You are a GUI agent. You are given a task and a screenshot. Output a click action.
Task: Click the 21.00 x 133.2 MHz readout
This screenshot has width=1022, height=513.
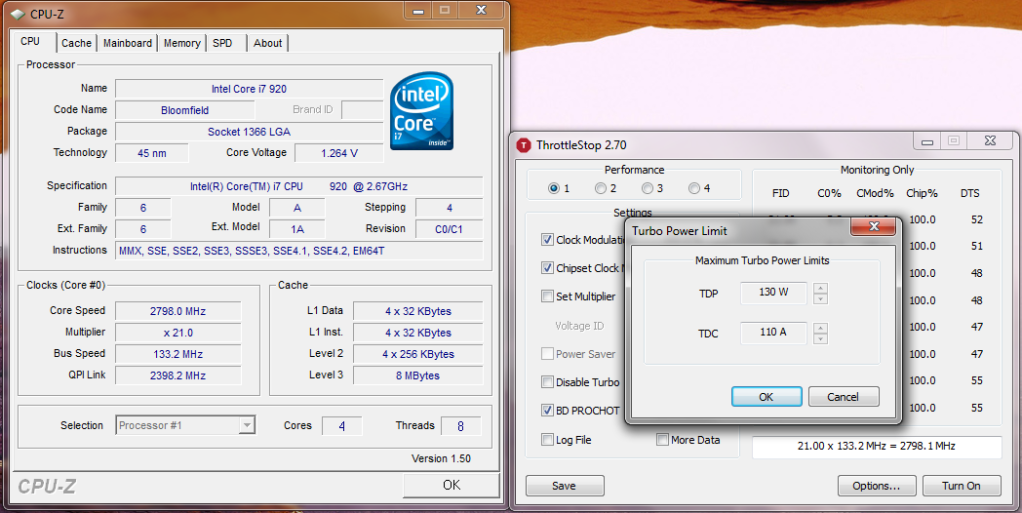coord(877,447)
